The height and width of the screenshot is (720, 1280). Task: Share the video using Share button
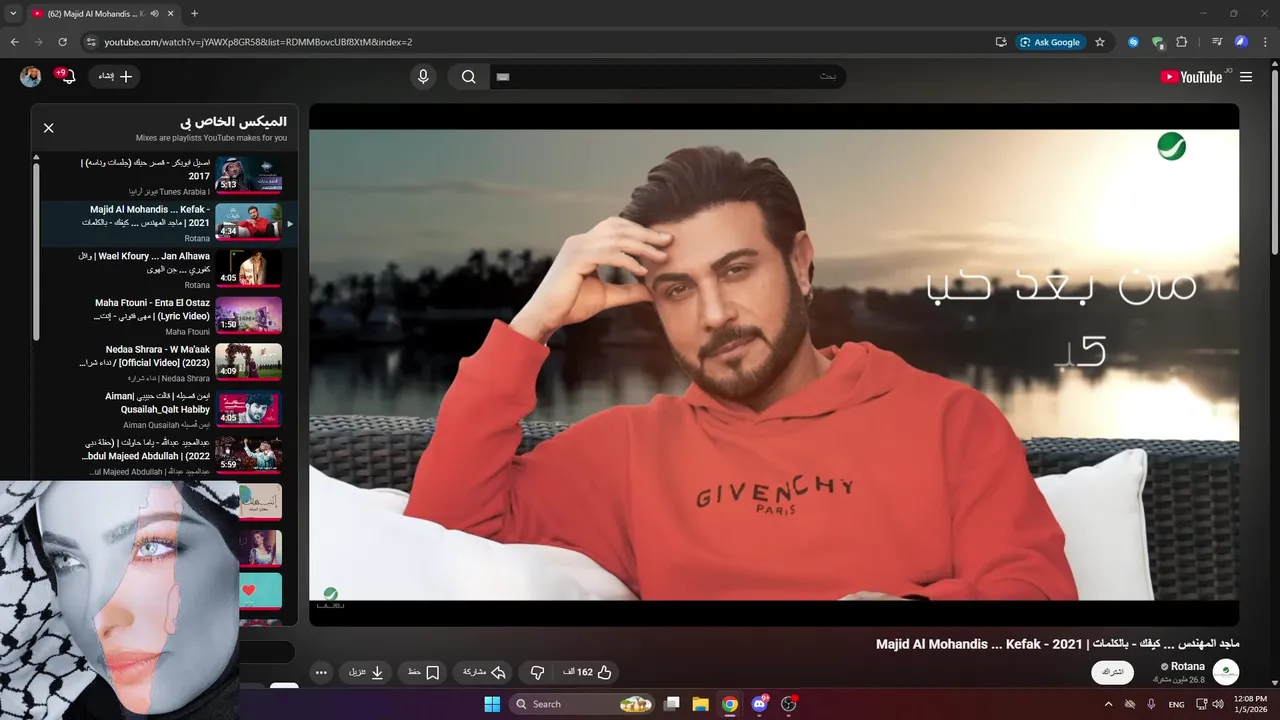click(x=484, y=673)
